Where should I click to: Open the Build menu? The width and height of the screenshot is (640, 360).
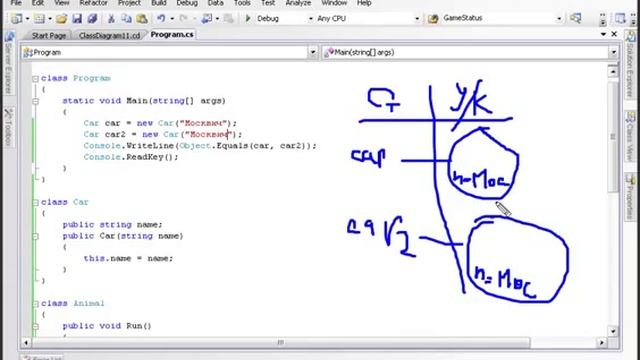pos(159,3)
